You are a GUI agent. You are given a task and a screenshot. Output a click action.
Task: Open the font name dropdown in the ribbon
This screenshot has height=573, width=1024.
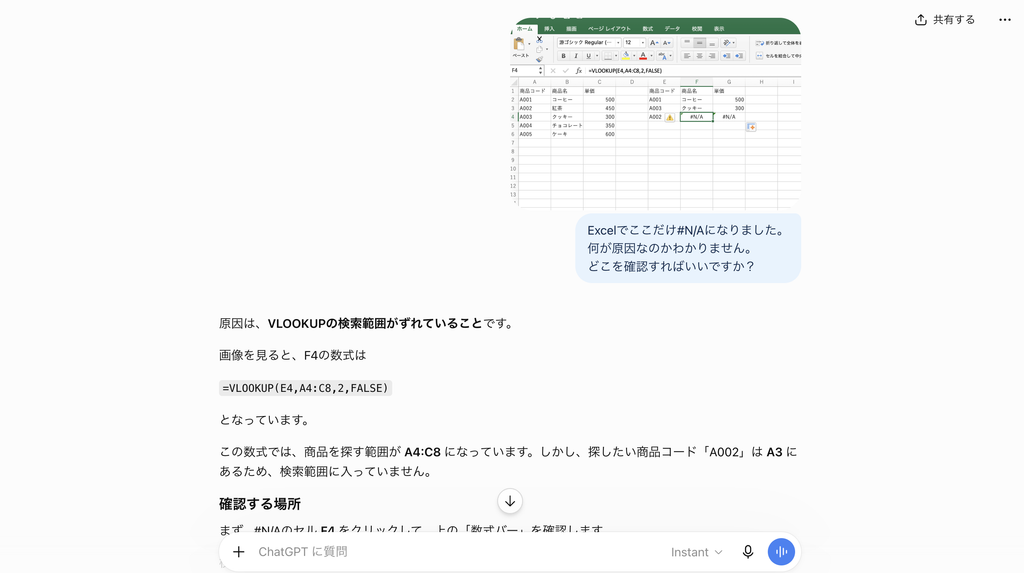click(588, 42)
